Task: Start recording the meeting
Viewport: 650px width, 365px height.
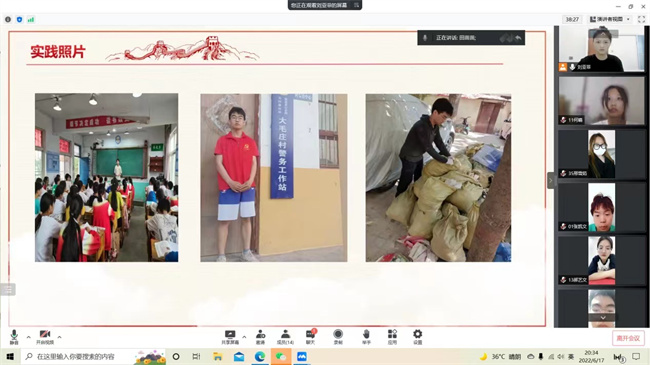Action: (338, 337)
